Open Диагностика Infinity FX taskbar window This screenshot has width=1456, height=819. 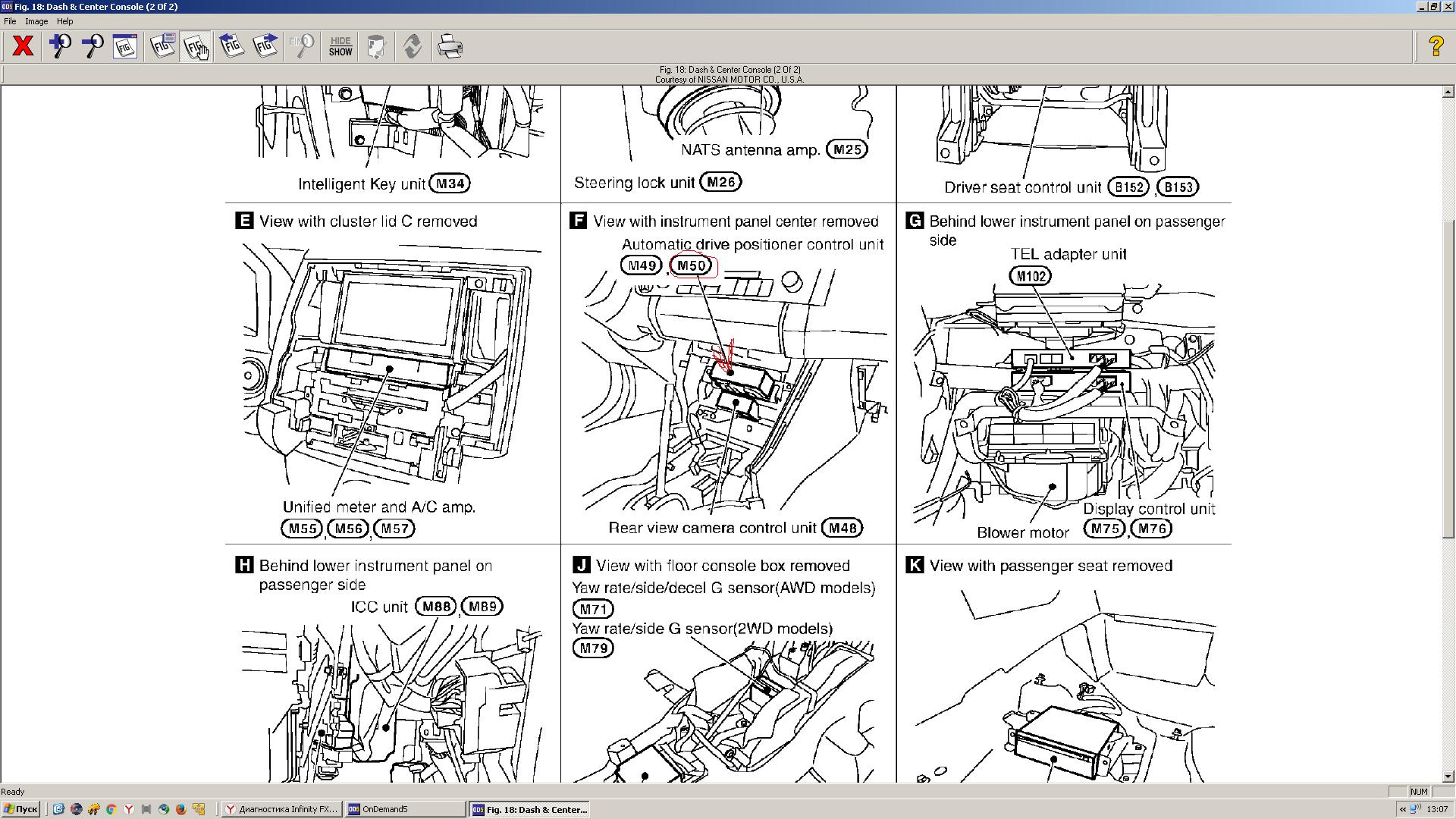[x=282, y=809]
